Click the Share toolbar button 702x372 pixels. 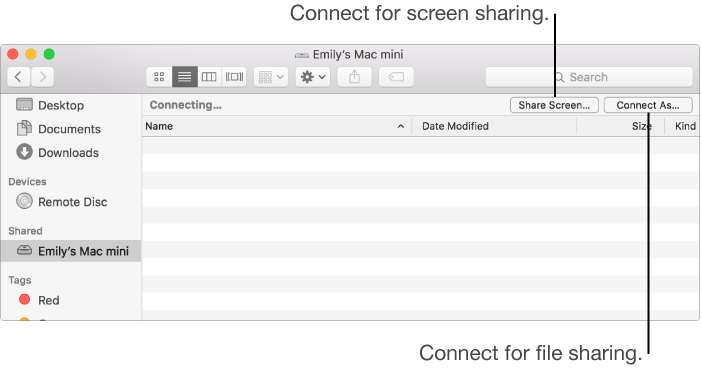[x=354, y=77]
